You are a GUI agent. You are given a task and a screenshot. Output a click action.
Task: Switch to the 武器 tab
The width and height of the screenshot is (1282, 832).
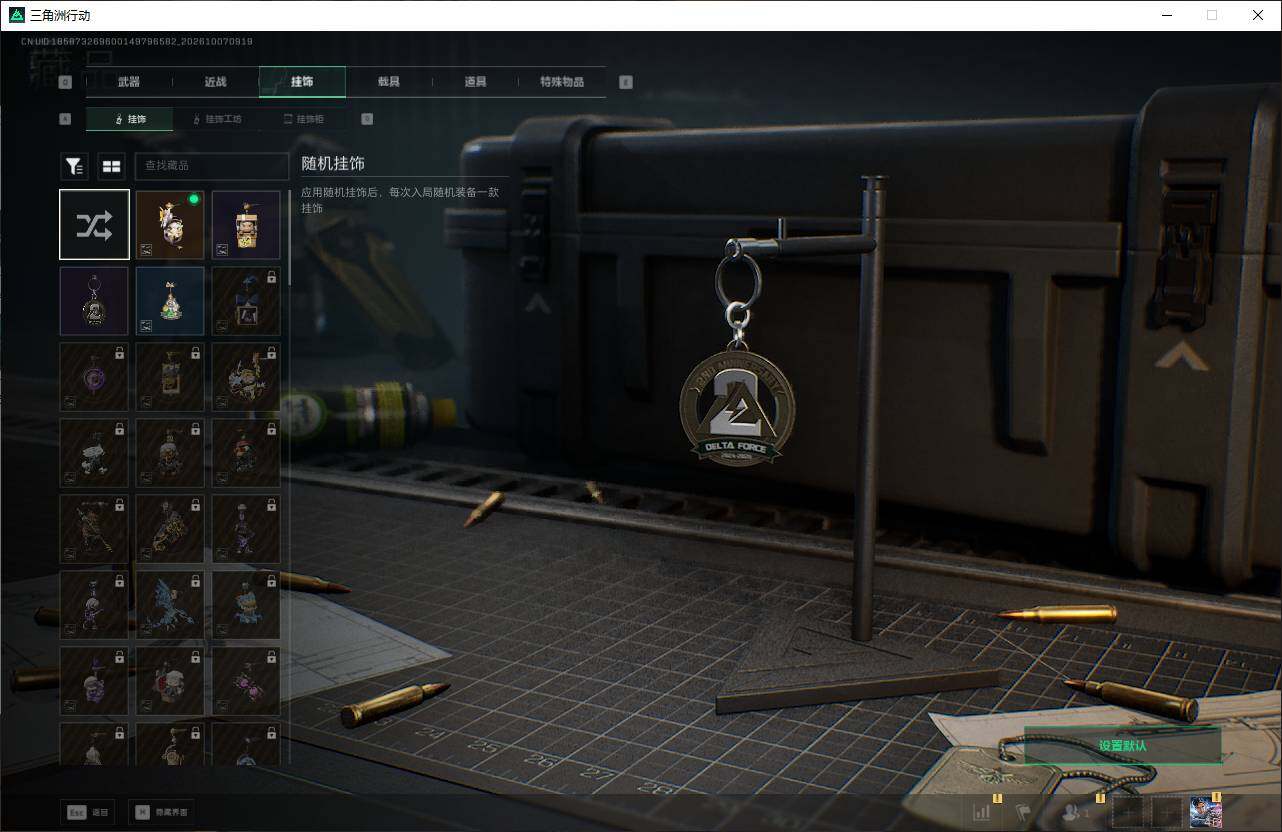[x=129, y=82]
